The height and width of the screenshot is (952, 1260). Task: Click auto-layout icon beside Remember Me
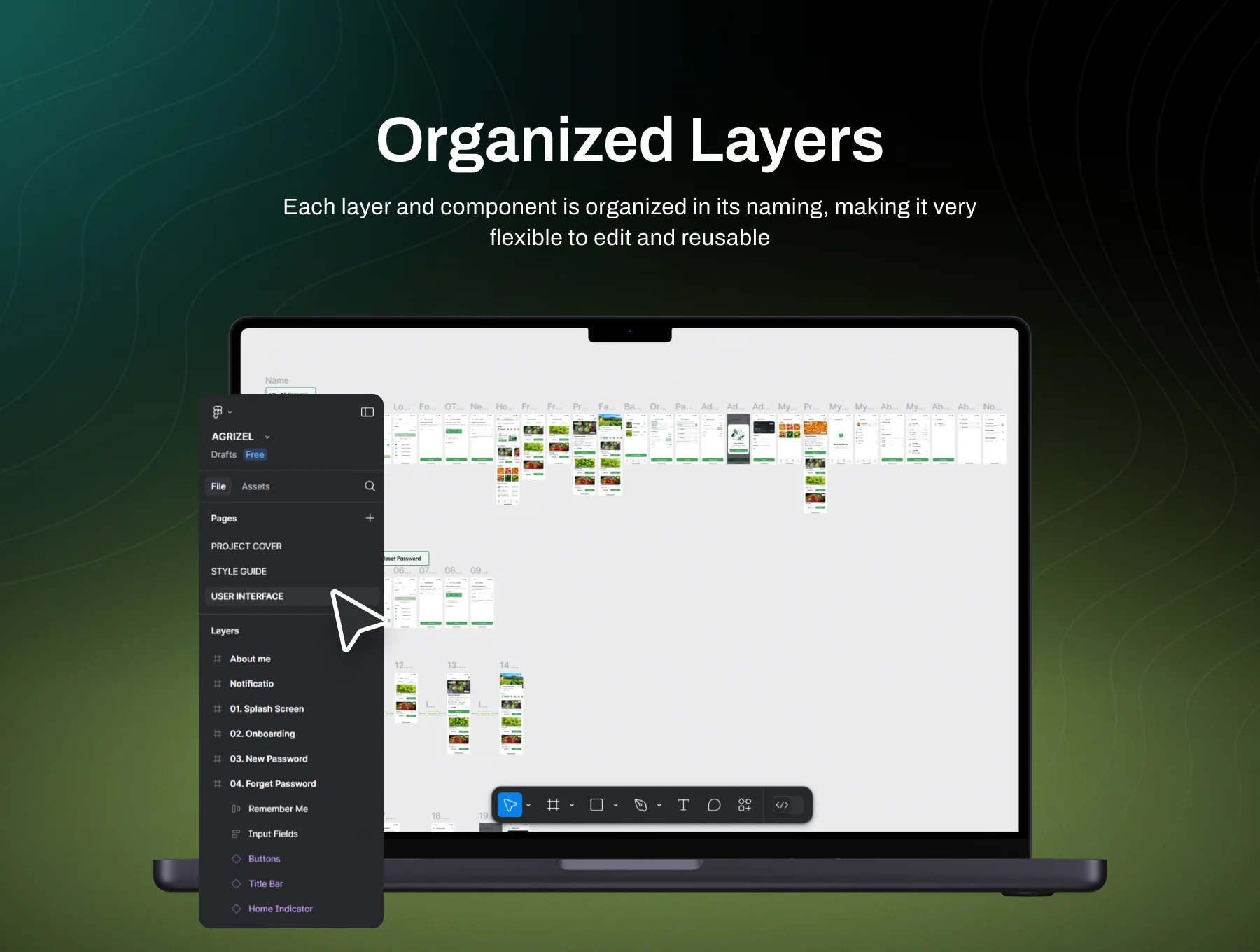point(236,808)
